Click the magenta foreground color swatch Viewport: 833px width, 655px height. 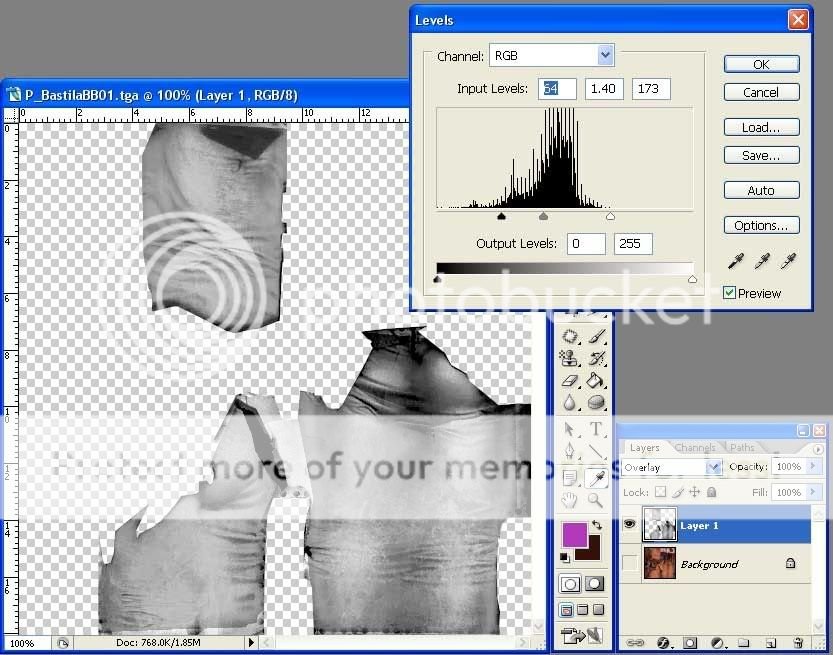(574, 534)
